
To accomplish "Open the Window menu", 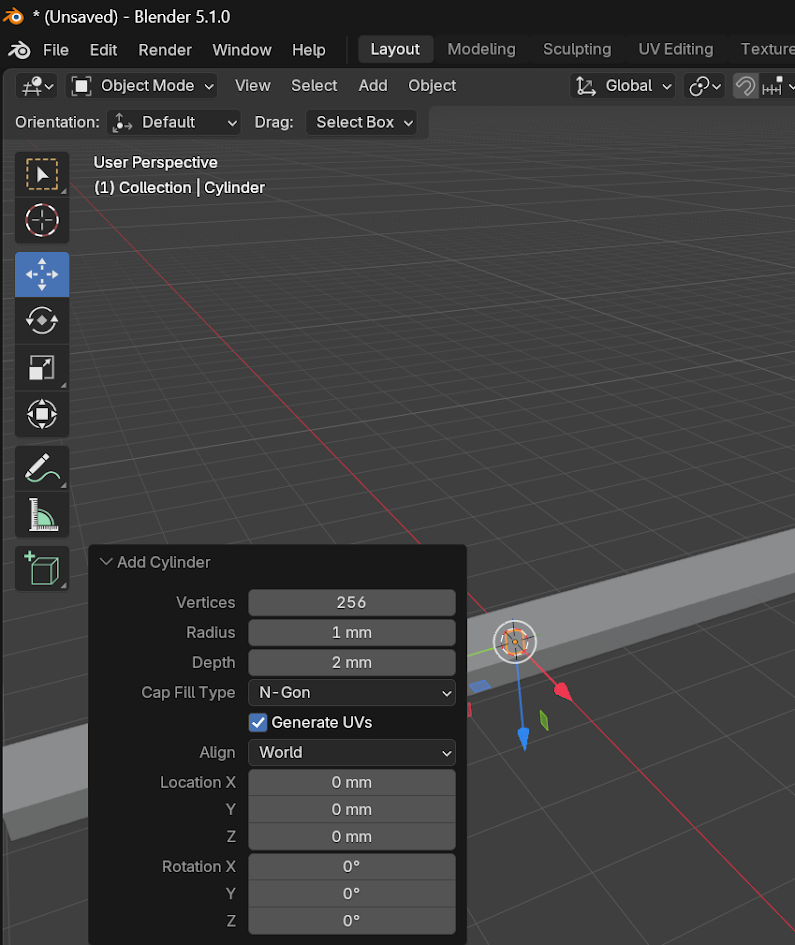I will point(242,50).
